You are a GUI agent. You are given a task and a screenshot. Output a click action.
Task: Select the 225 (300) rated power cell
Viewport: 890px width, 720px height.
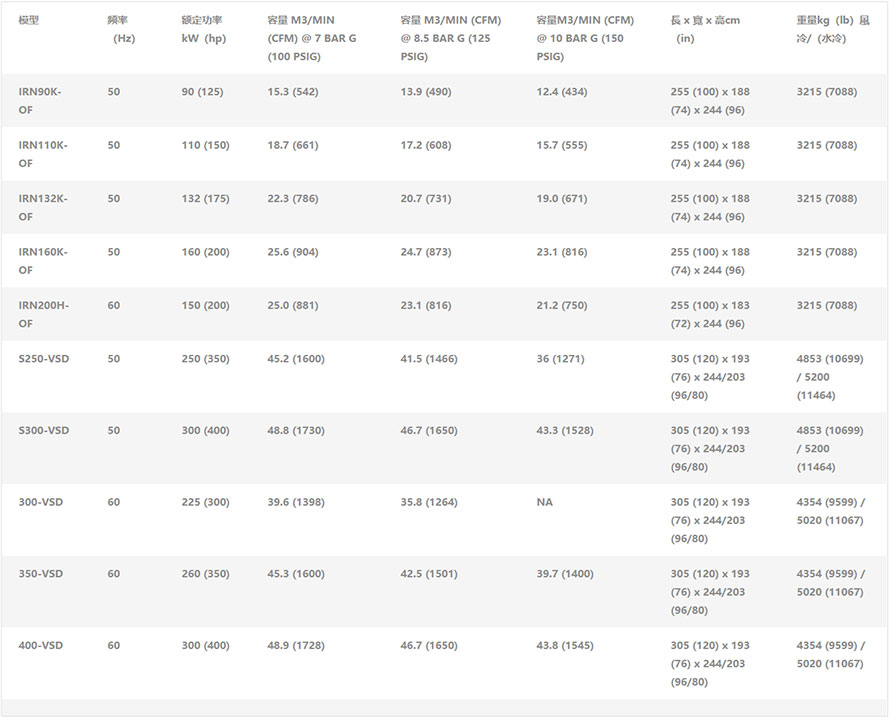coord(205,502)
